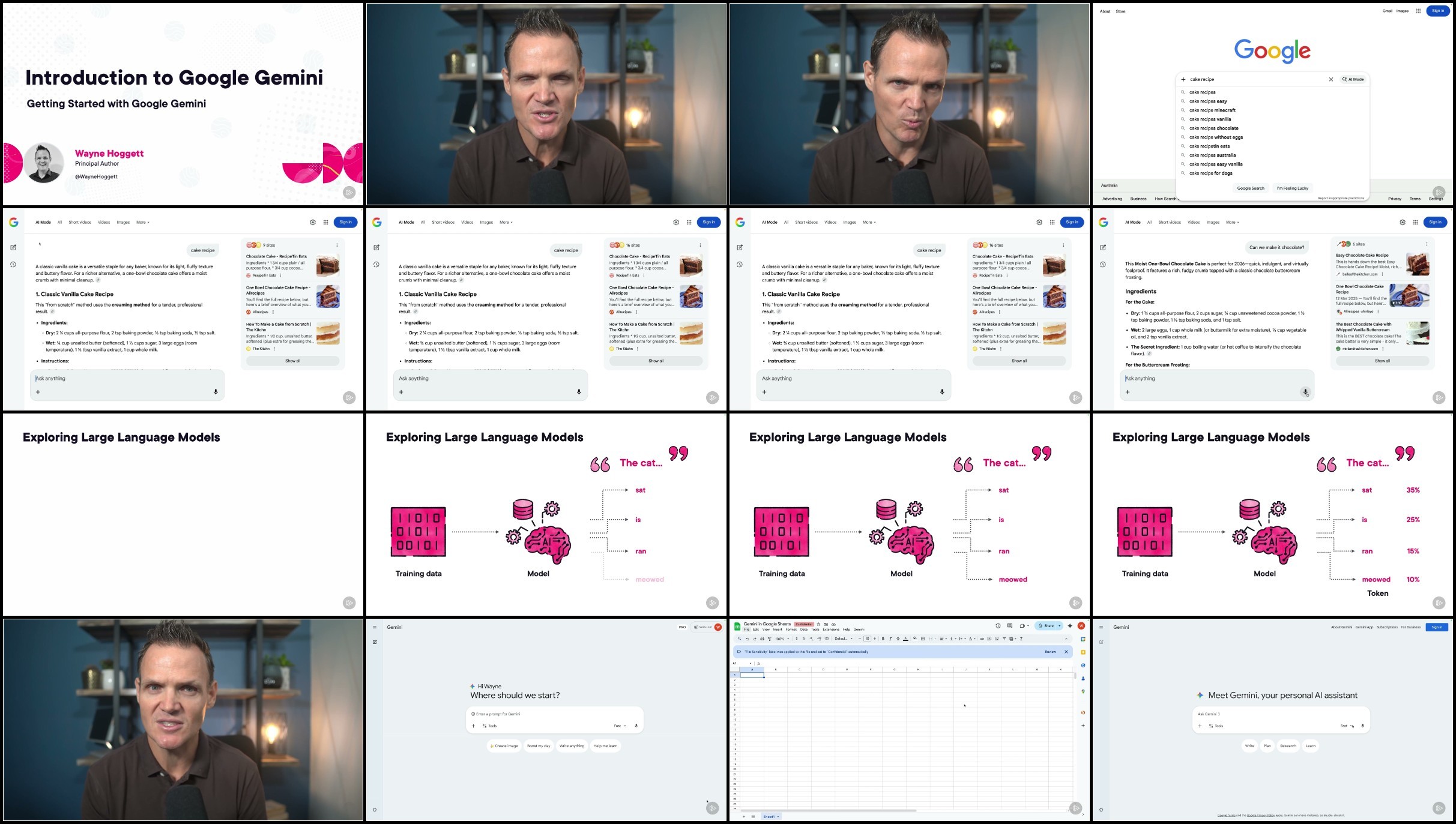Open Data menu in Google Sheets

[804, 630]
